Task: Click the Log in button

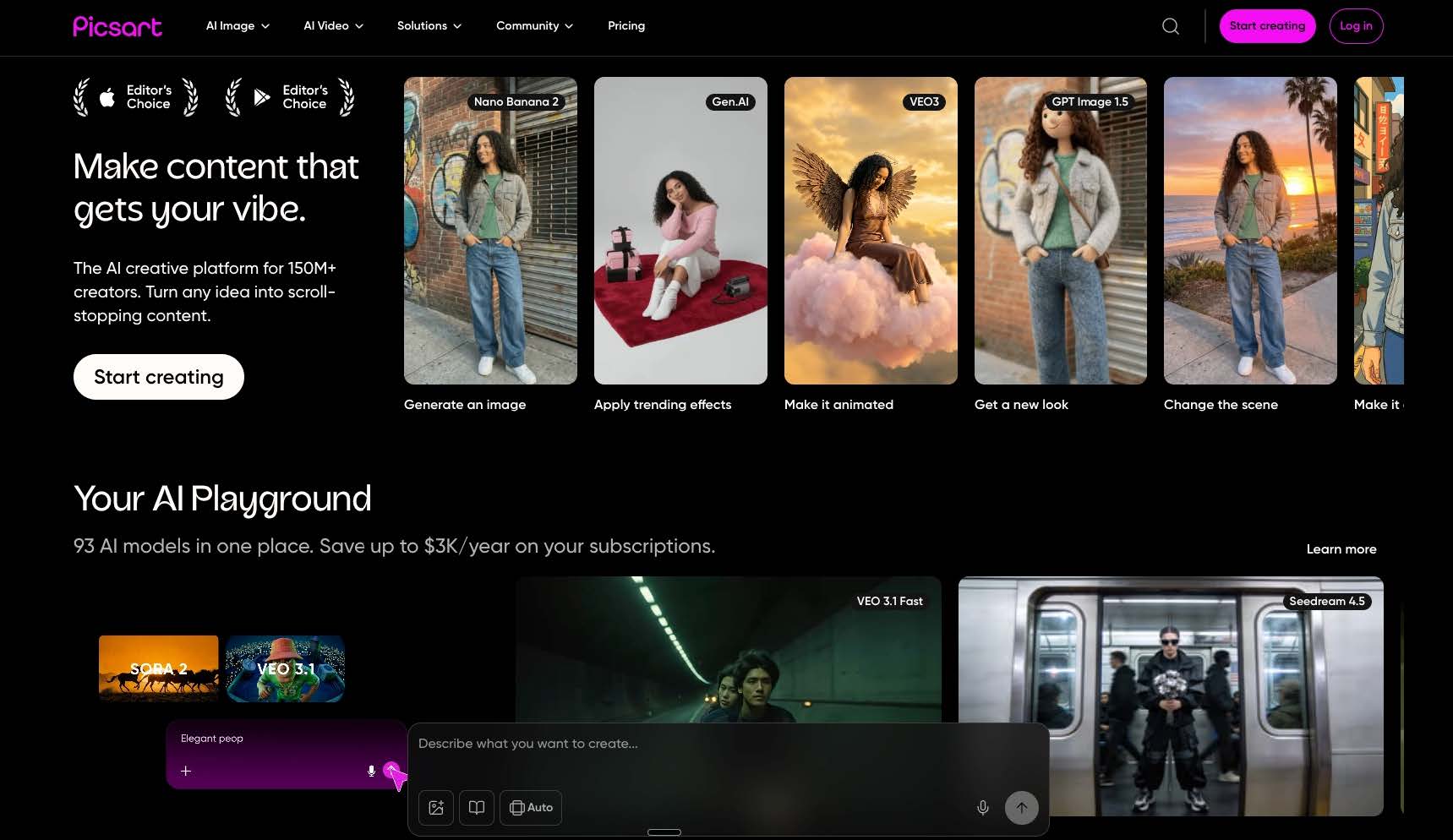Action: tap(1356, 26)
